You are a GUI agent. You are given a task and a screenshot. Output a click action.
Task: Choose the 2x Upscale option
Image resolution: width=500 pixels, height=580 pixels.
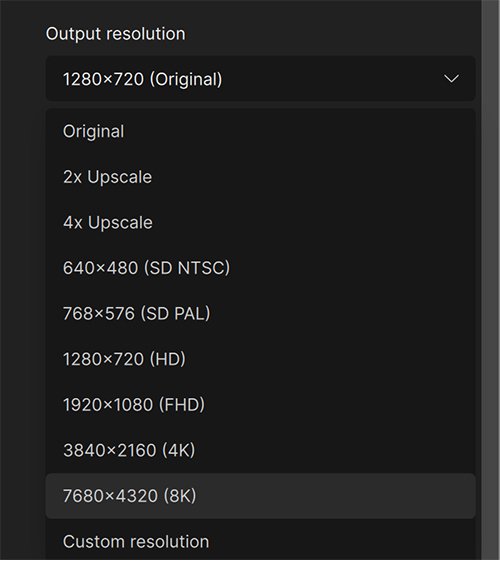coord(260,177)
